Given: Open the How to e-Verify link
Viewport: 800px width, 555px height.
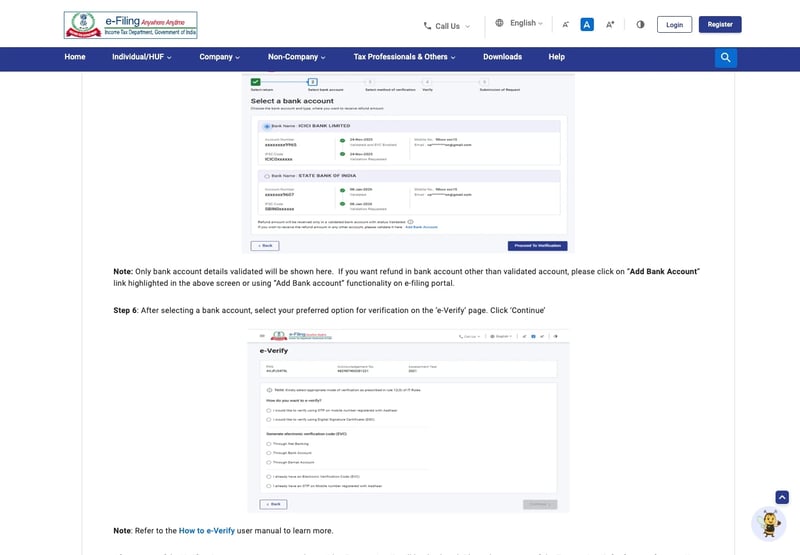Looking at the screenshot, I should 207,531.
